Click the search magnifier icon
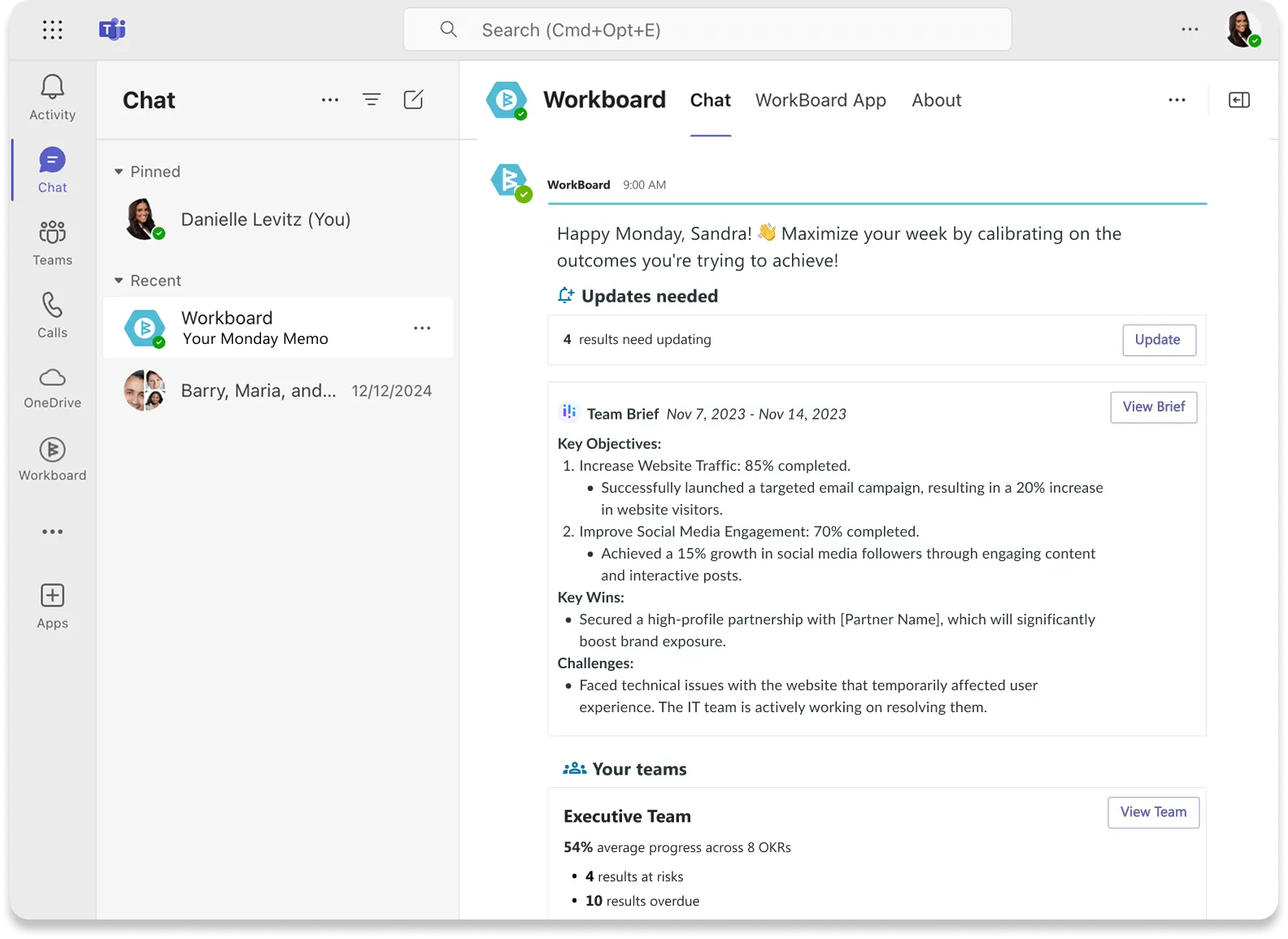 click(448, 30)
